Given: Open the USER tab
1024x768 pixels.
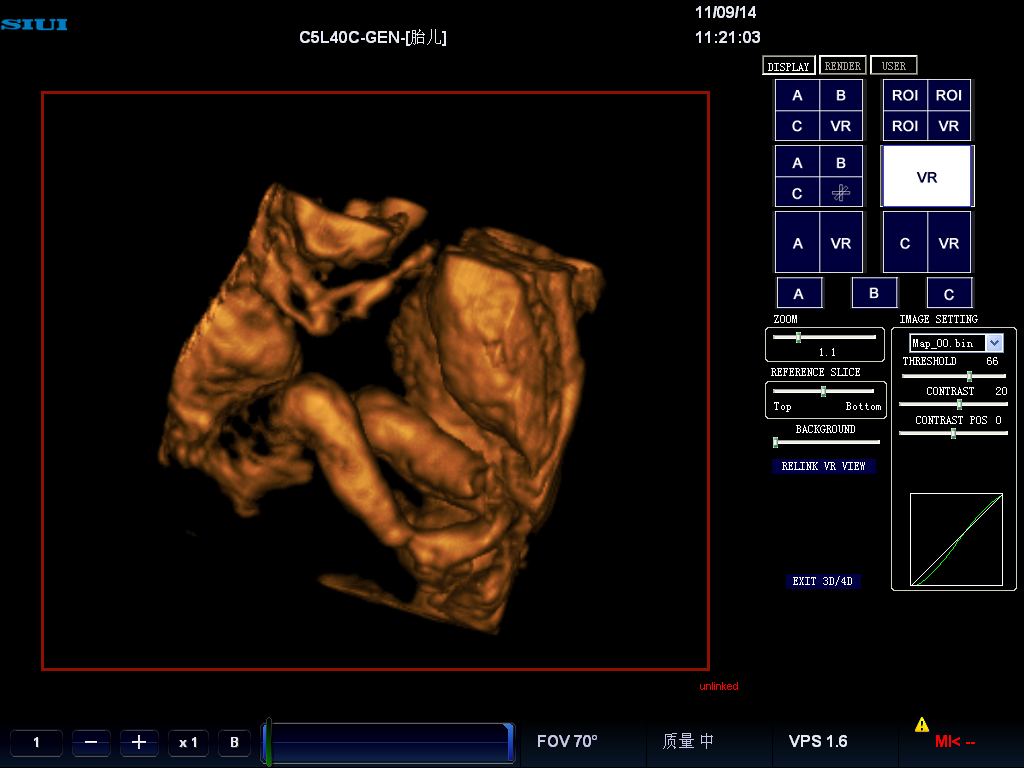Looking at the screenshot, I should click(x=894, y=66).
